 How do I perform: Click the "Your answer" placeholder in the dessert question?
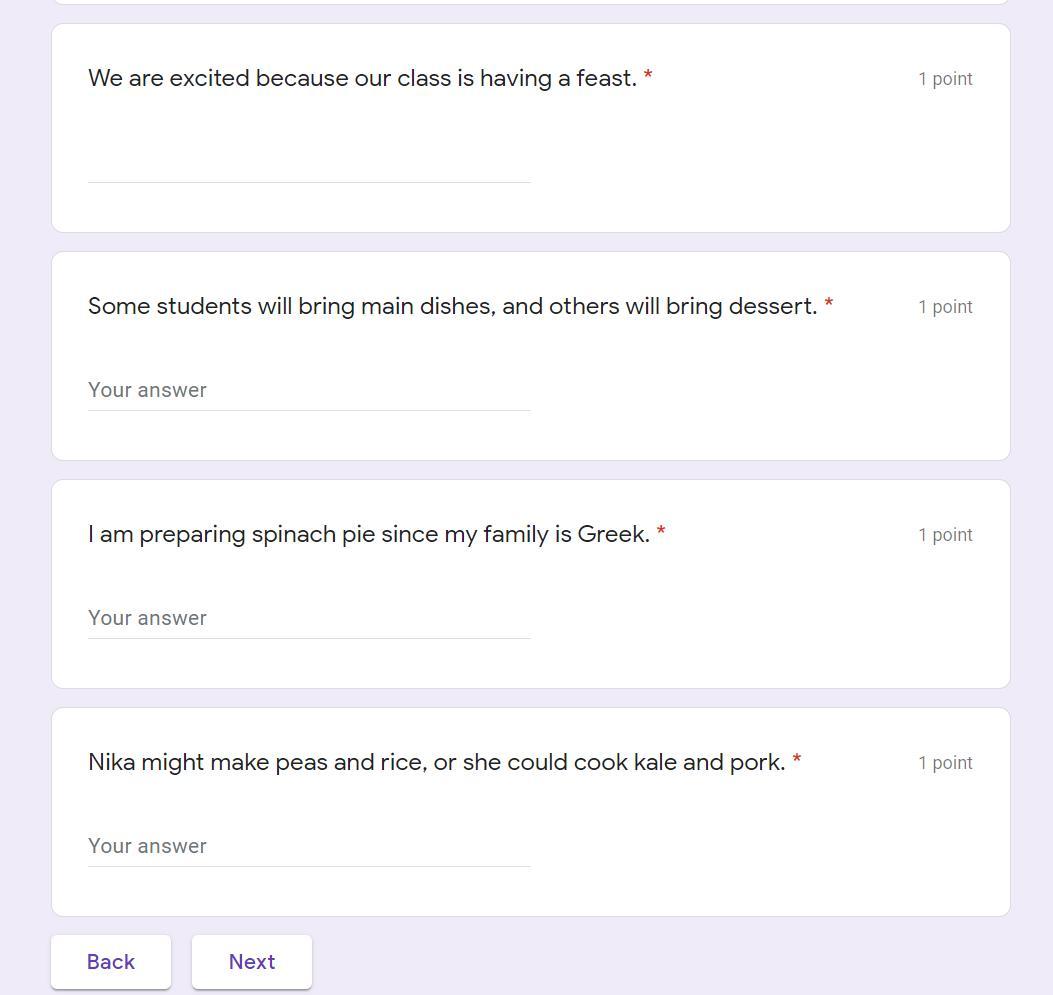click(x=148, y=390)
